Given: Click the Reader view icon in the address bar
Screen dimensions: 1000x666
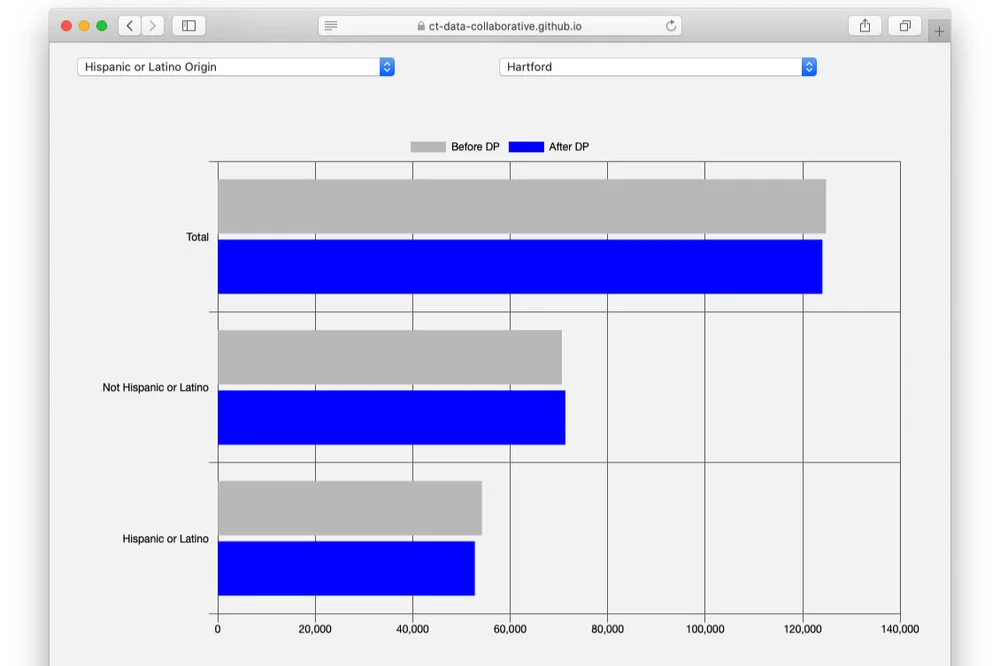Looking at the screenshot, I should [330, 25].
